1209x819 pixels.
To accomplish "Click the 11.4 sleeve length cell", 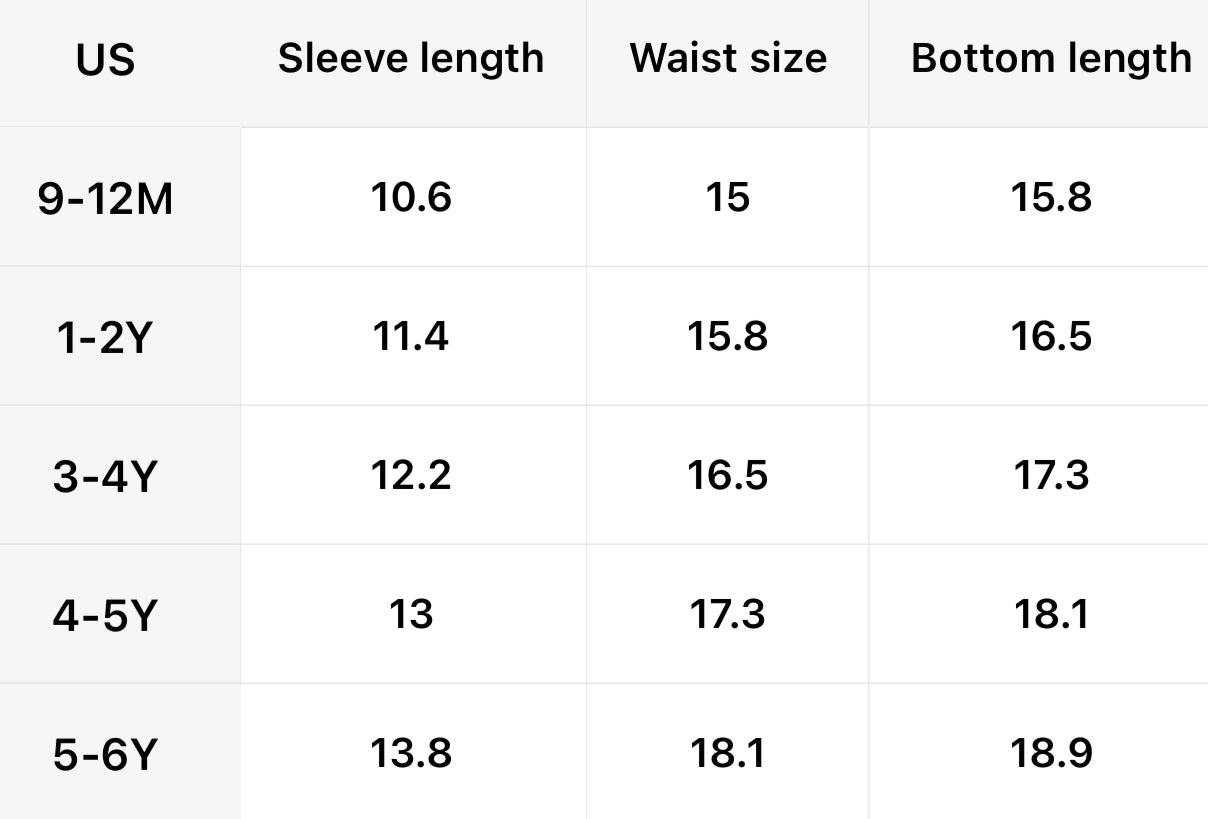I will [411, 336].
